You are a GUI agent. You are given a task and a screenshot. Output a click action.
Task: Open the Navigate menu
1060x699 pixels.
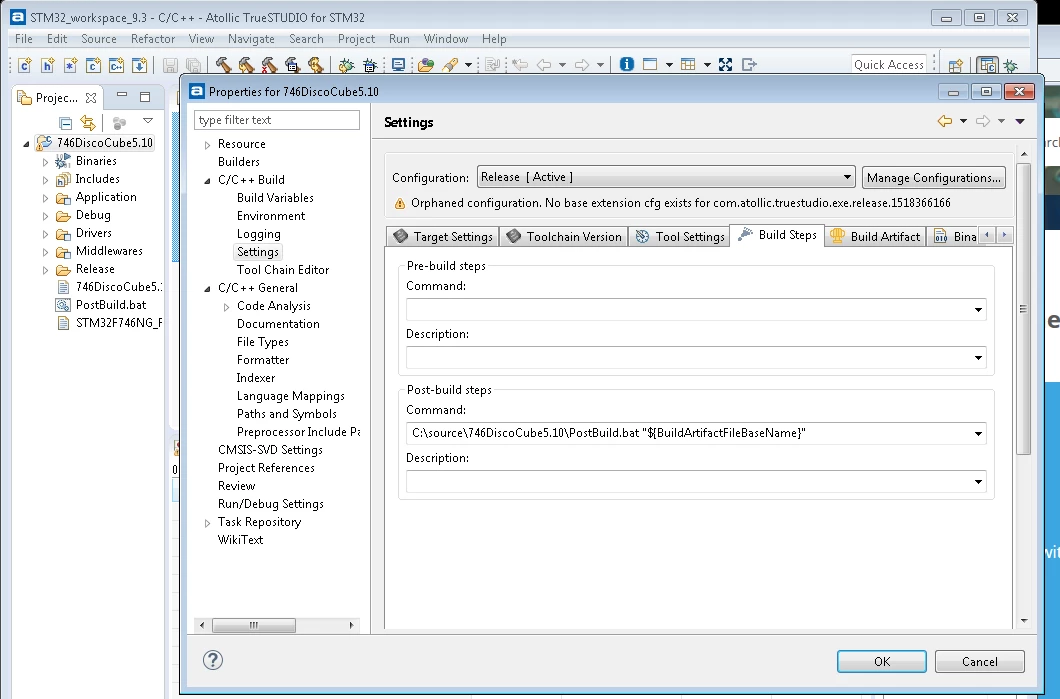click(251, 39)
